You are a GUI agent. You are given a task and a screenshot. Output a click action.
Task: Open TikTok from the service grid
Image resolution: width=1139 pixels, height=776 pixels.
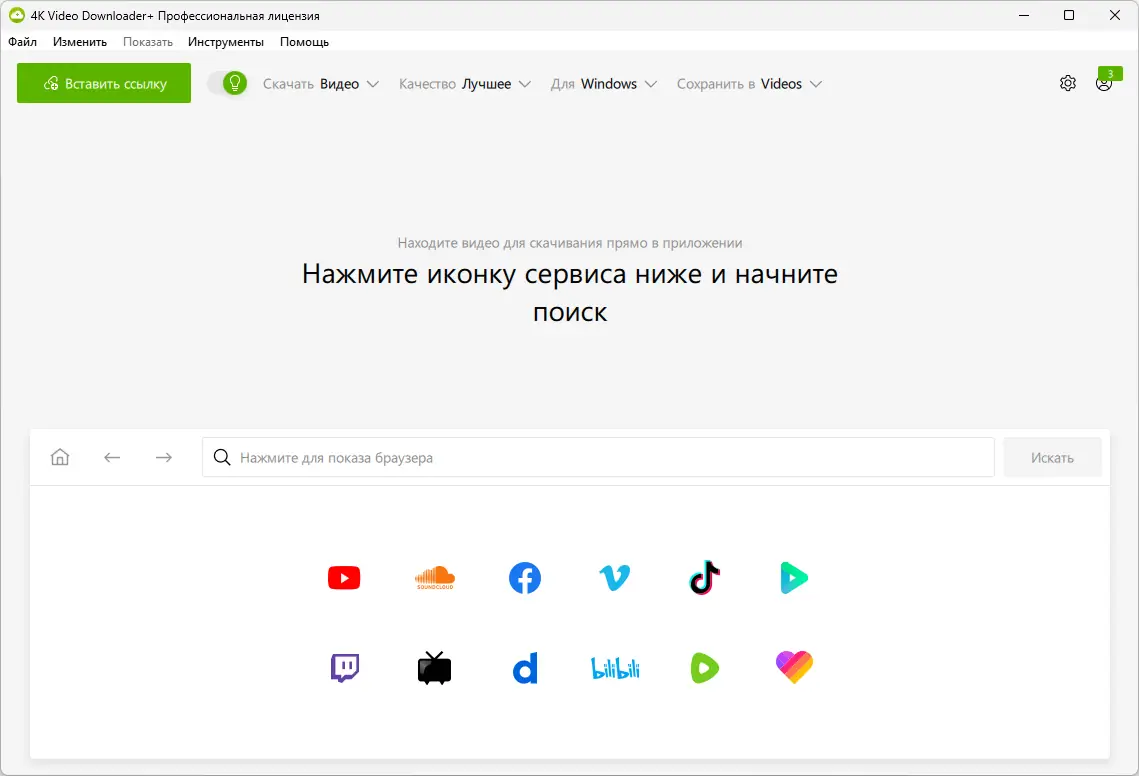[704, 577]
